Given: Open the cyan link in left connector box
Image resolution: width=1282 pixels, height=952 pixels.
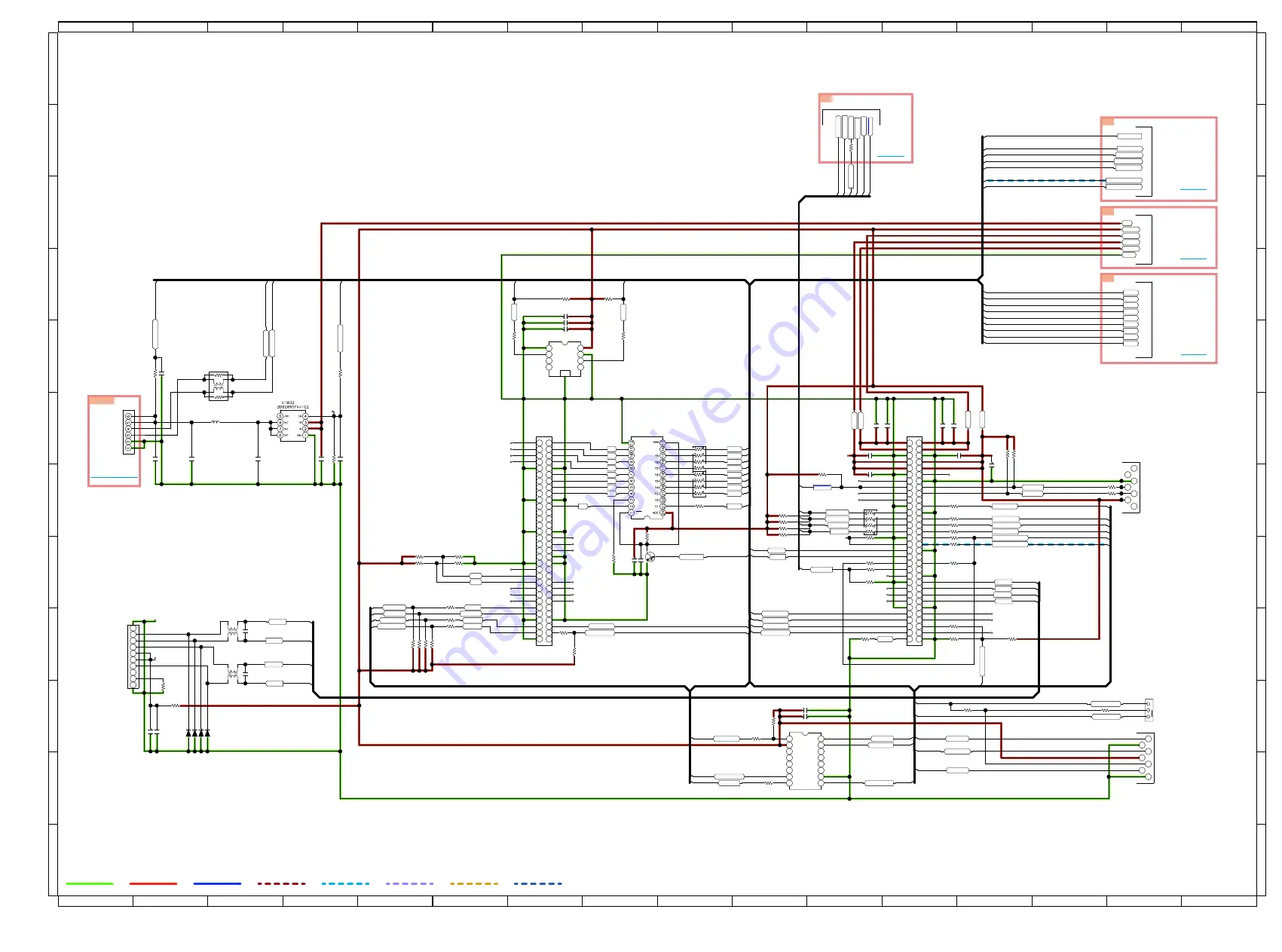Looking at the screenshot, I should click(x=114, y=478).
